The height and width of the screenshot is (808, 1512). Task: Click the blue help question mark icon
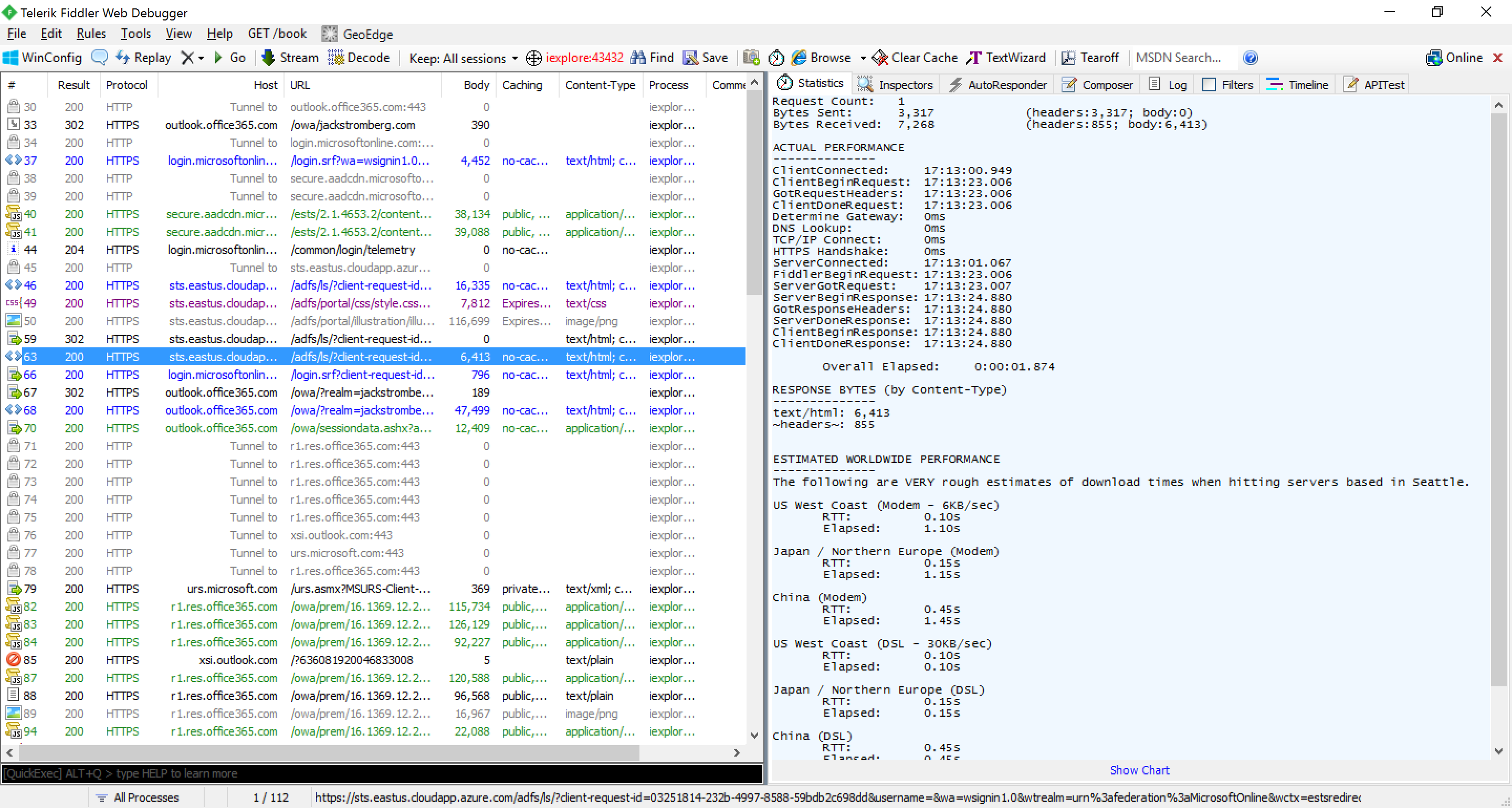point(1250,58)
